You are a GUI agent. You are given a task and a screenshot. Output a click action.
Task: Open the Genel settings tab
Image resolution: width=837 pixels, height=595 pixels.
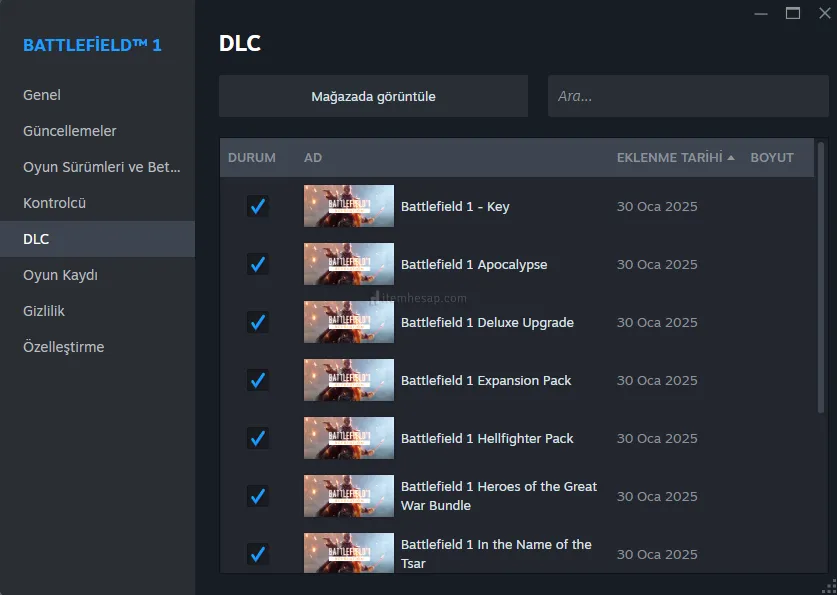[x=42, y=95]
